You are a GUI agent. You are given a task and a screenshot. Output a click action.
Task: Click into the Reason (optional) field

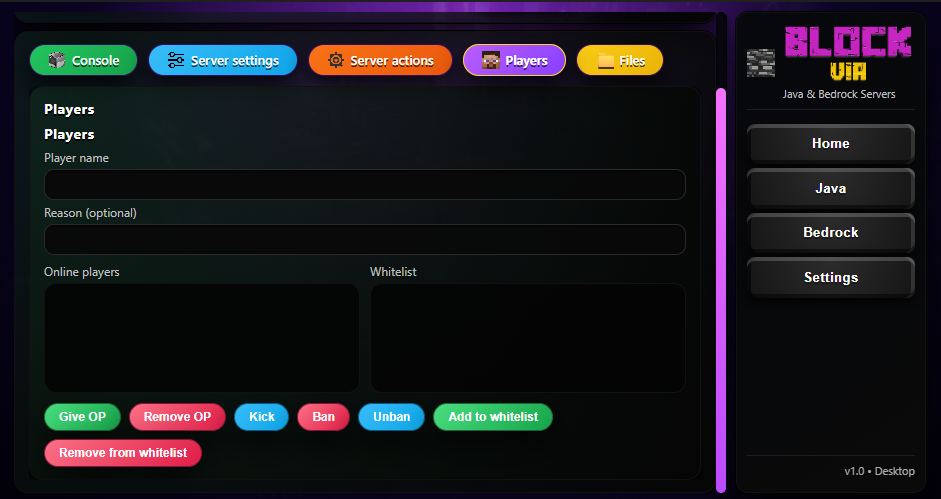[x=364, y=240]
